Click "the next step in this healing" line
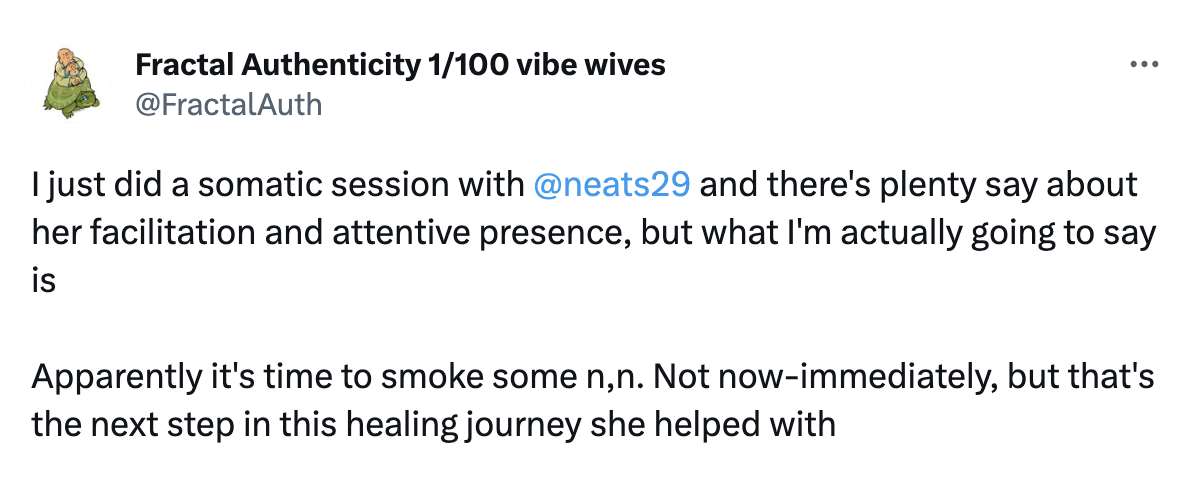1194x484 pixels. [x=433, y=425]
